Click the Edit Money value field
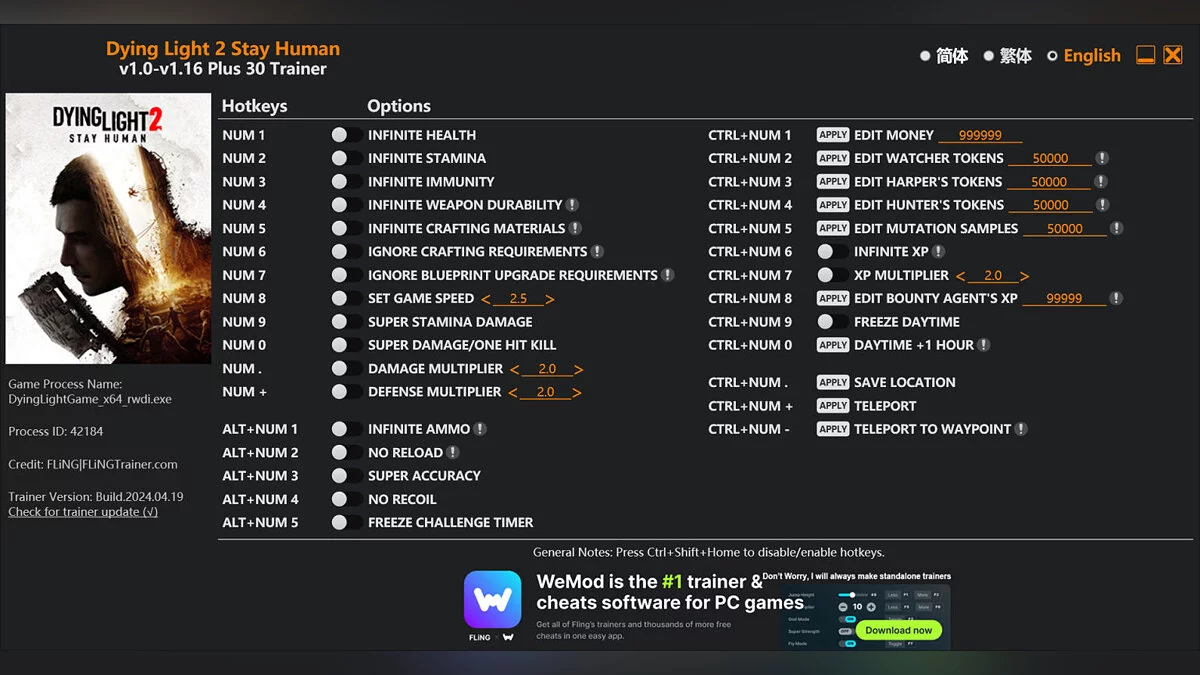1200x675 pixels. coord(980,136)
